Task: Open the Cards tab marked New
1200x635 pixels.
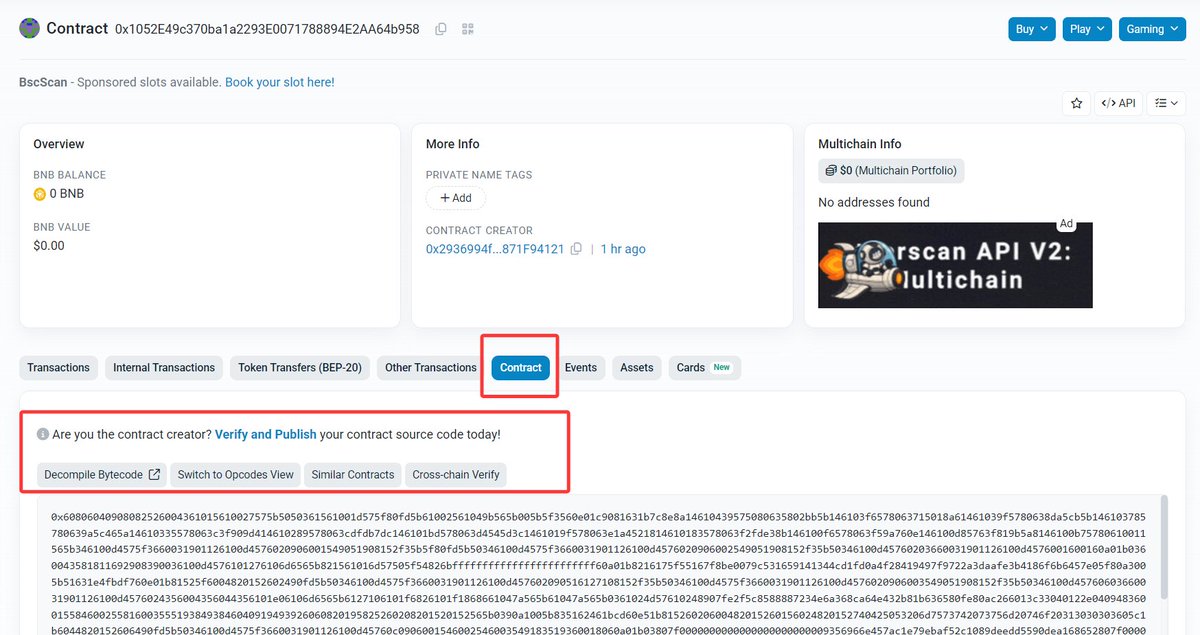Action: (x=704, y=368)
